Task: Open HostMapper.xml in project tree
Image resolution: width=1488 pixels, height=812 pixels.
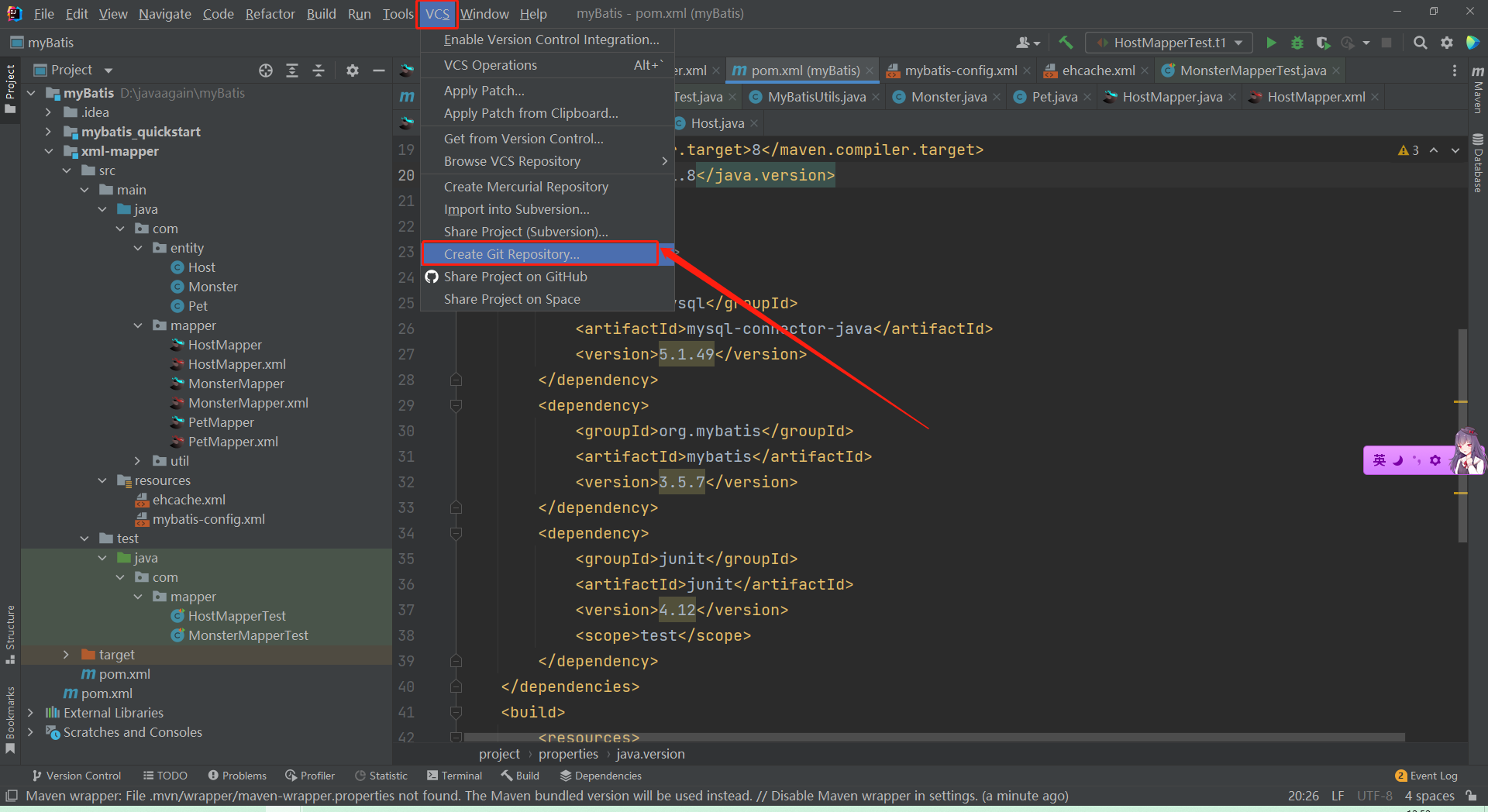Action: [x=237, y=364]
